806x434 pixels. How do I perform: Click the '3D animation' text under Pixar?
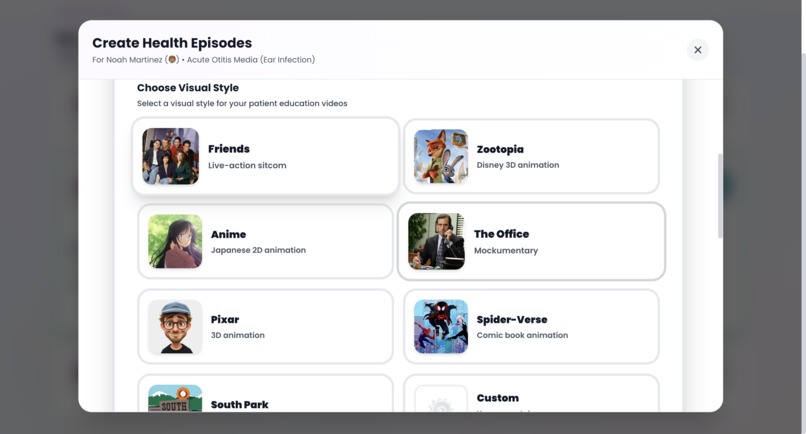237,335
